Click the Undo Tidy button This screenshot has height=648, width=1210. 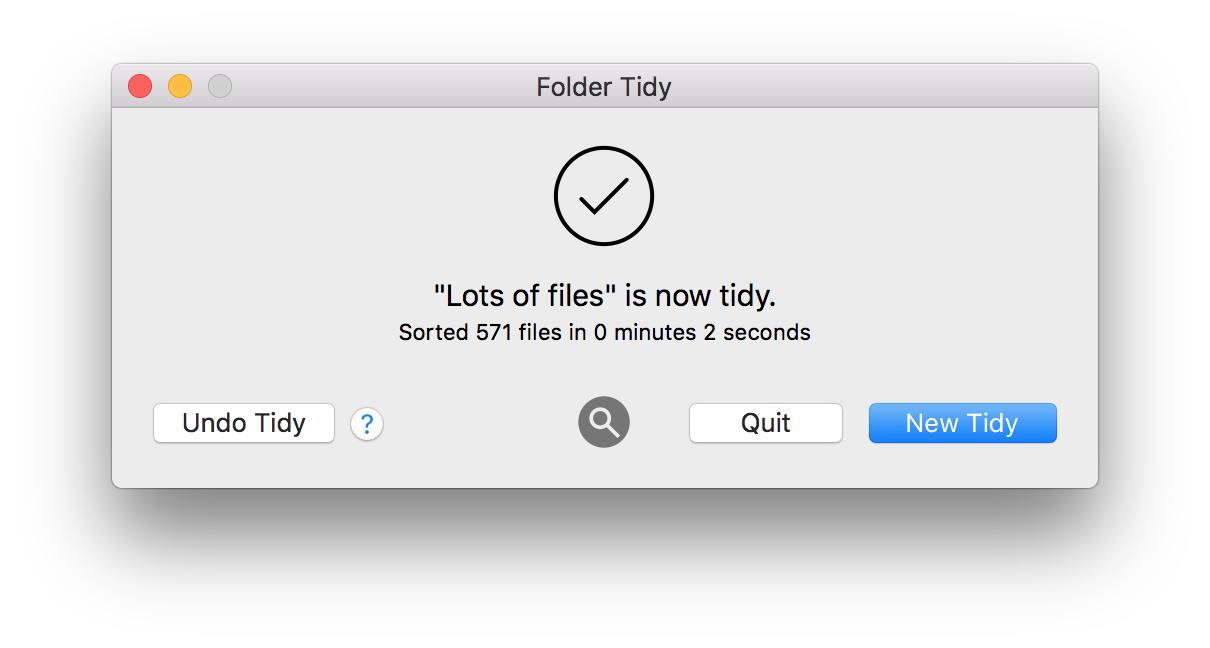coord(244,423)
